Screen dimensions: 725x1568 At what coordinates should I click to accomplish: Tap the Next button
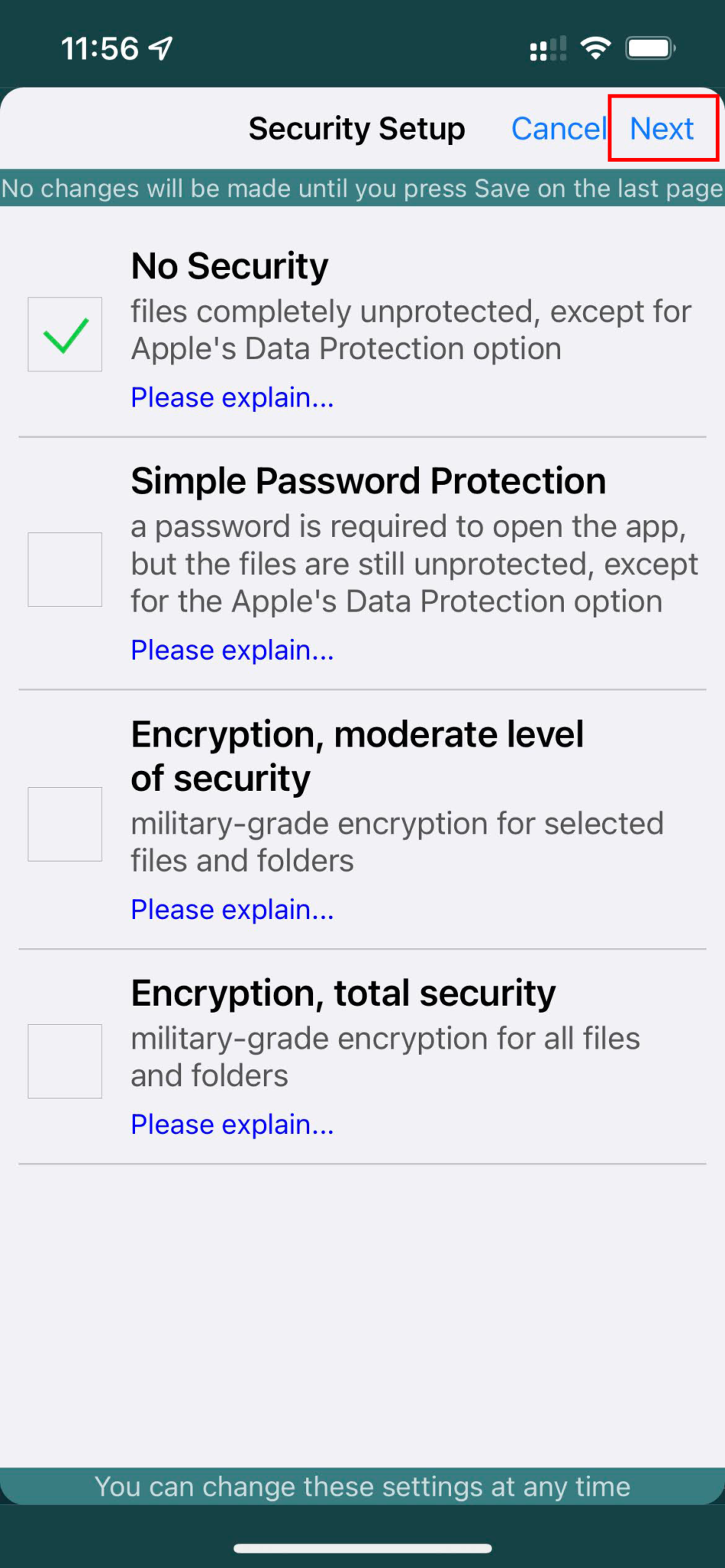coord(661,128)
